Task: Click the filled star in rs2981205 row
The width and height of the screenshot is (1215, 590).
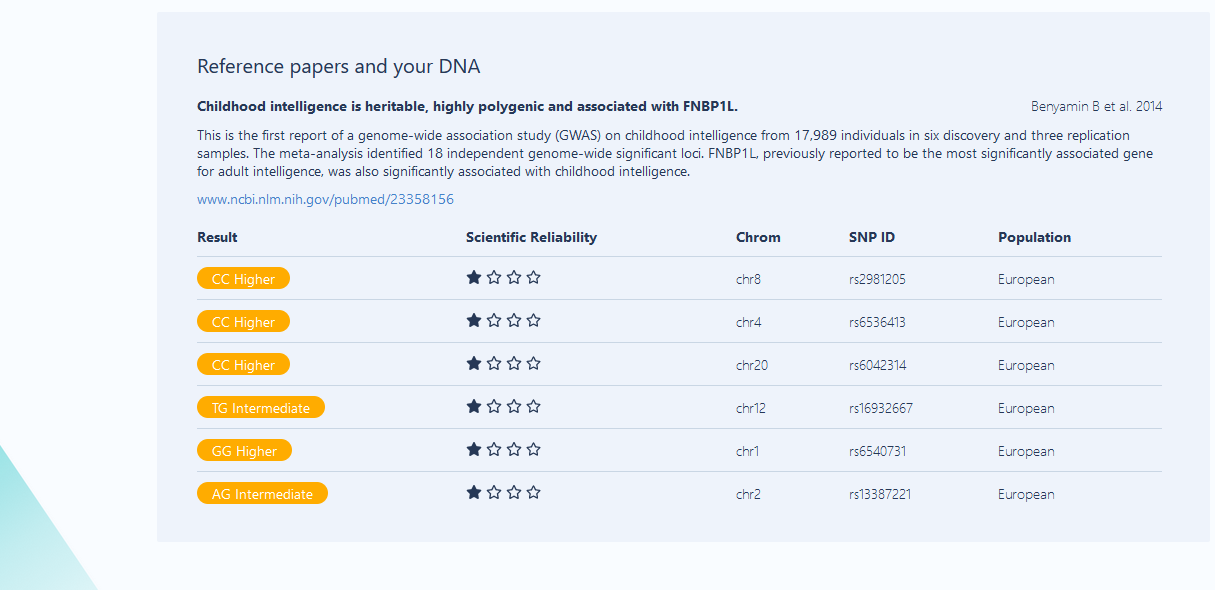Action: 474,277
